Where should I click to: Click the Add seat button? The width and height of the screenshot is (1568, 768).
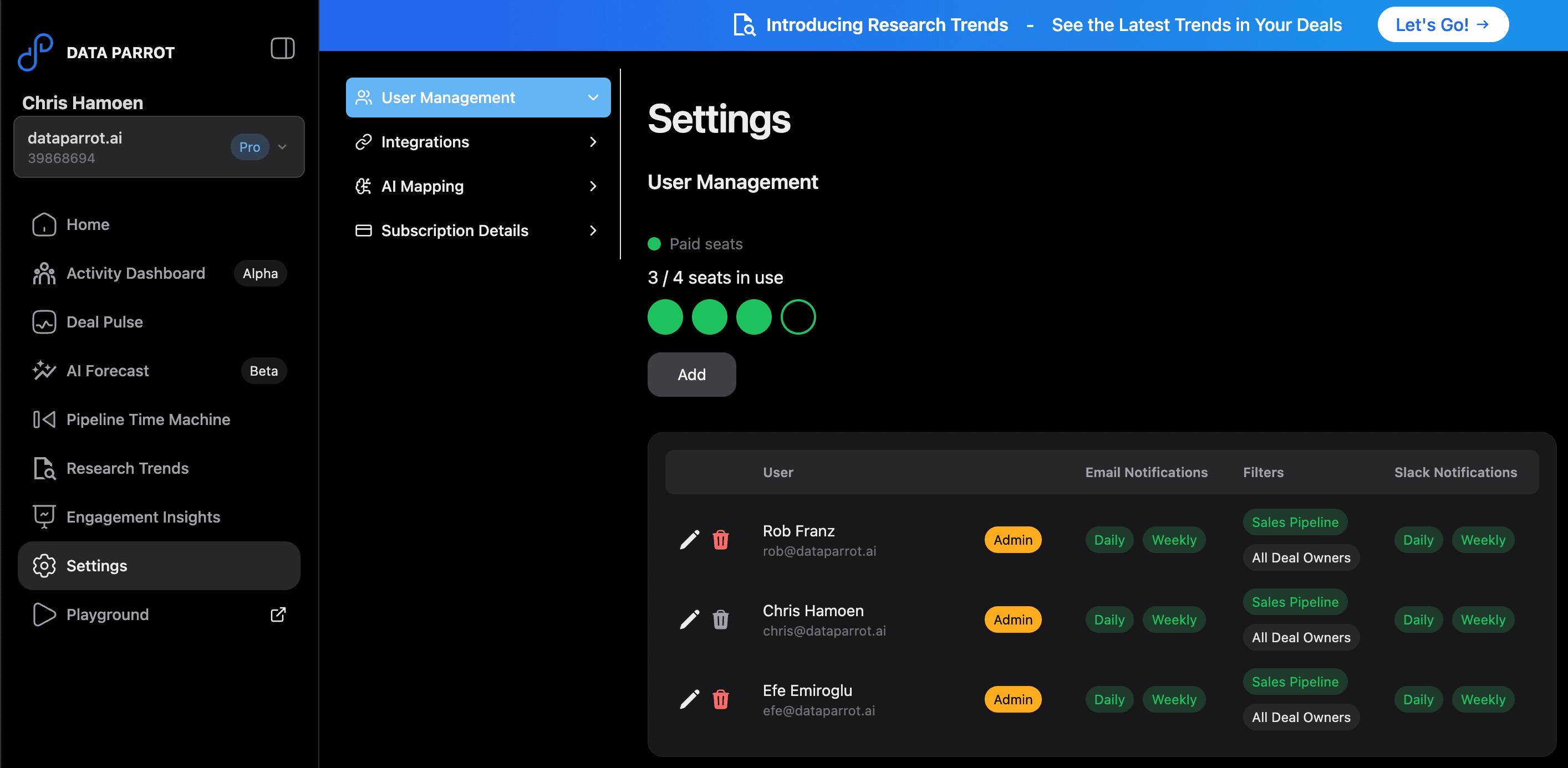click(691, 374)
